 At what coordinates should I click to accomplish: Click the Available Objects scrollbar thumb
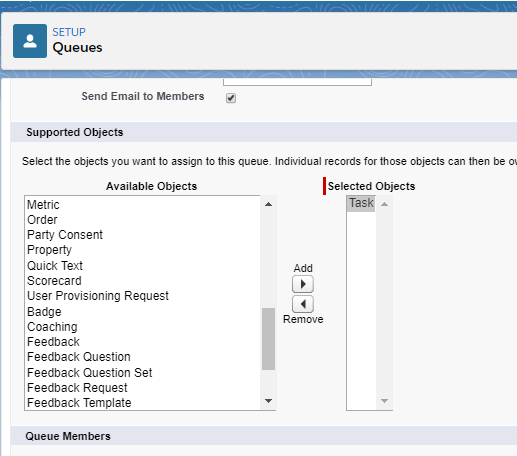click(x=268, y=339)
